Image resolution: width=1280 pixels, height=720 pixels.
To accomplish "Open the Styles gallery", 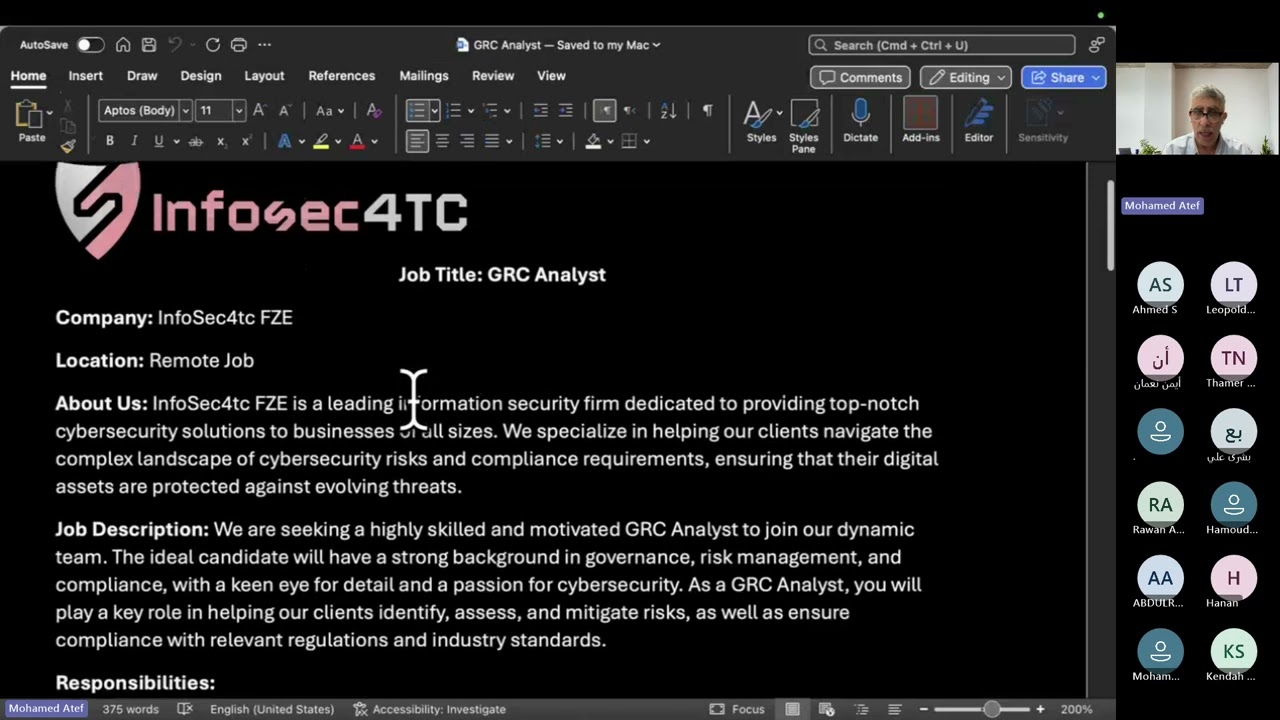I will (x=761, y=121).
